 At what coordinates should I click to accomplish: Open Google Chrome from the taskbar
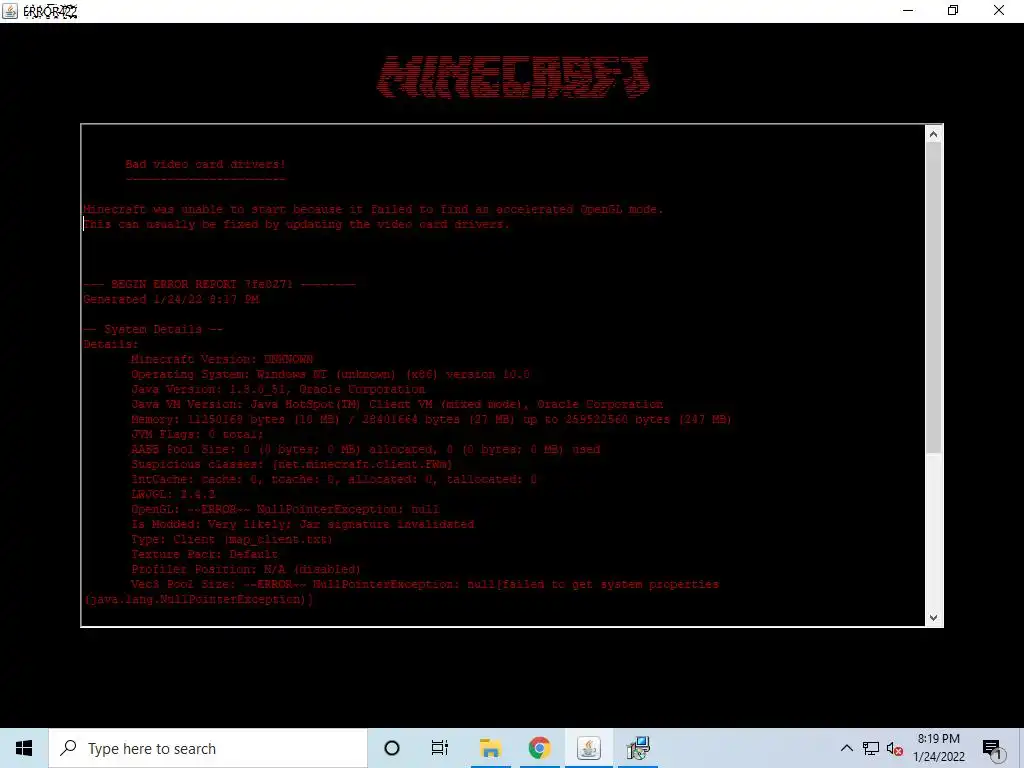coord(539,748)
